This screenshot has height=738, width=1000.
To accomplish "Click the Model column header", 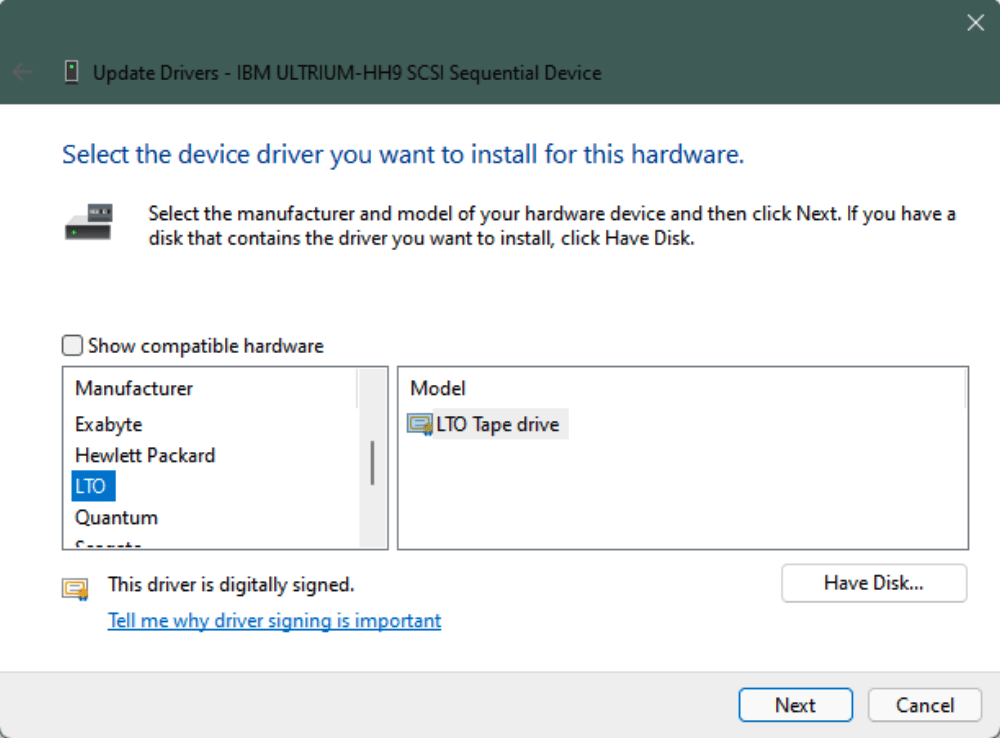I will [438, 388].
